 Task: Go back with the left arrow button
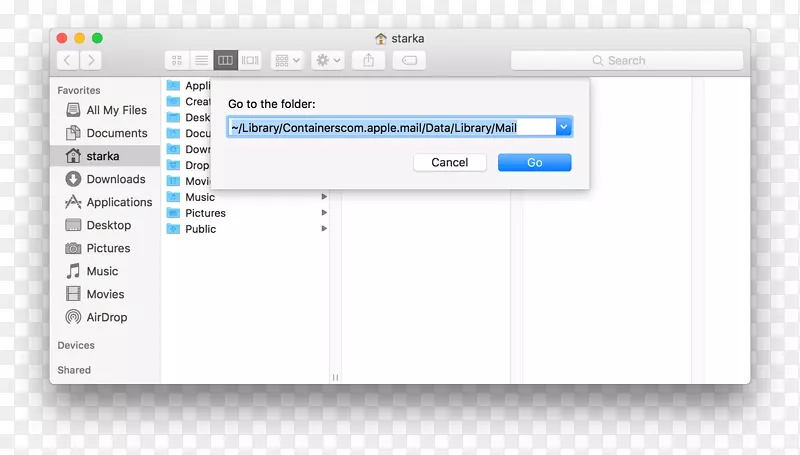67,60
